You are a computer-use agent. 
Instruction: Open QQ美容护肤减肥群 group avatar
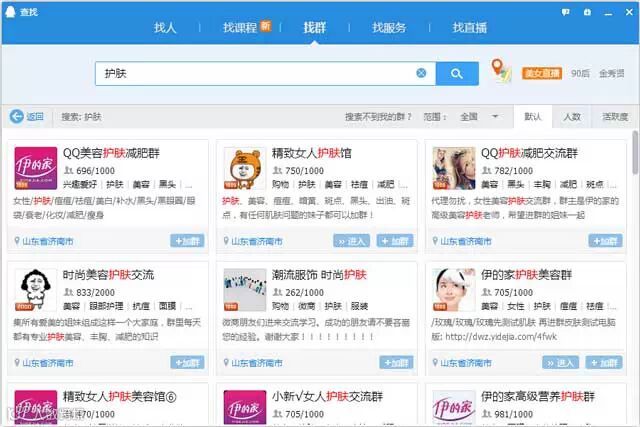36,168
